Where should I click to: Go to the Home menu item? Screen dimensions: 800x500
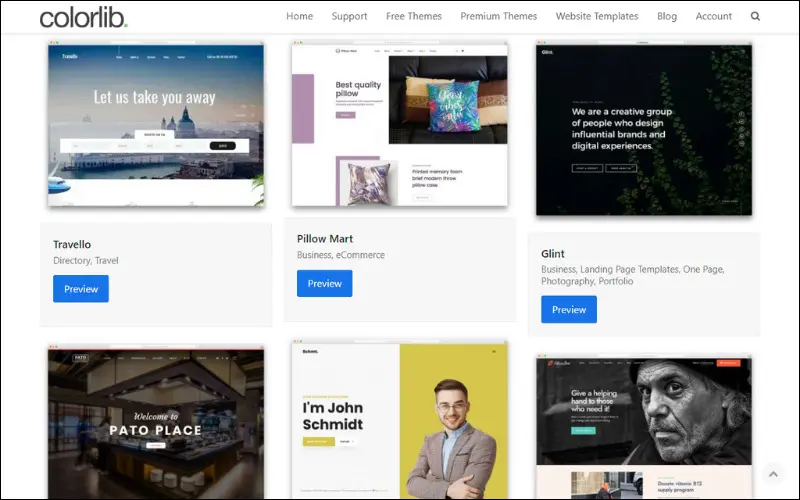pos(299,16)
